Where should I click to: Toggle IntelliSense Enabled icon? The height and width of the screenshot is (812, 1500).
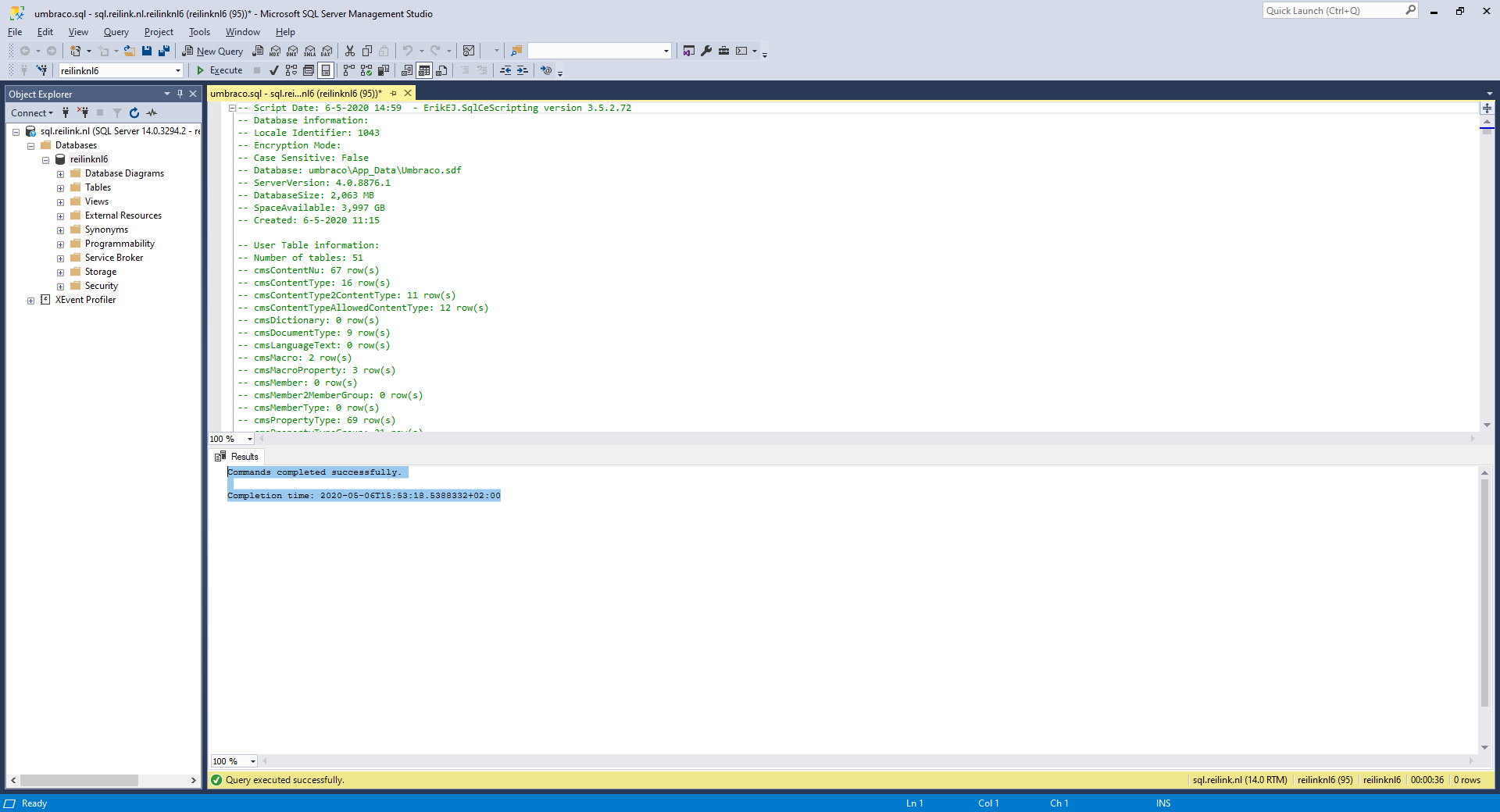coord(326,70)
